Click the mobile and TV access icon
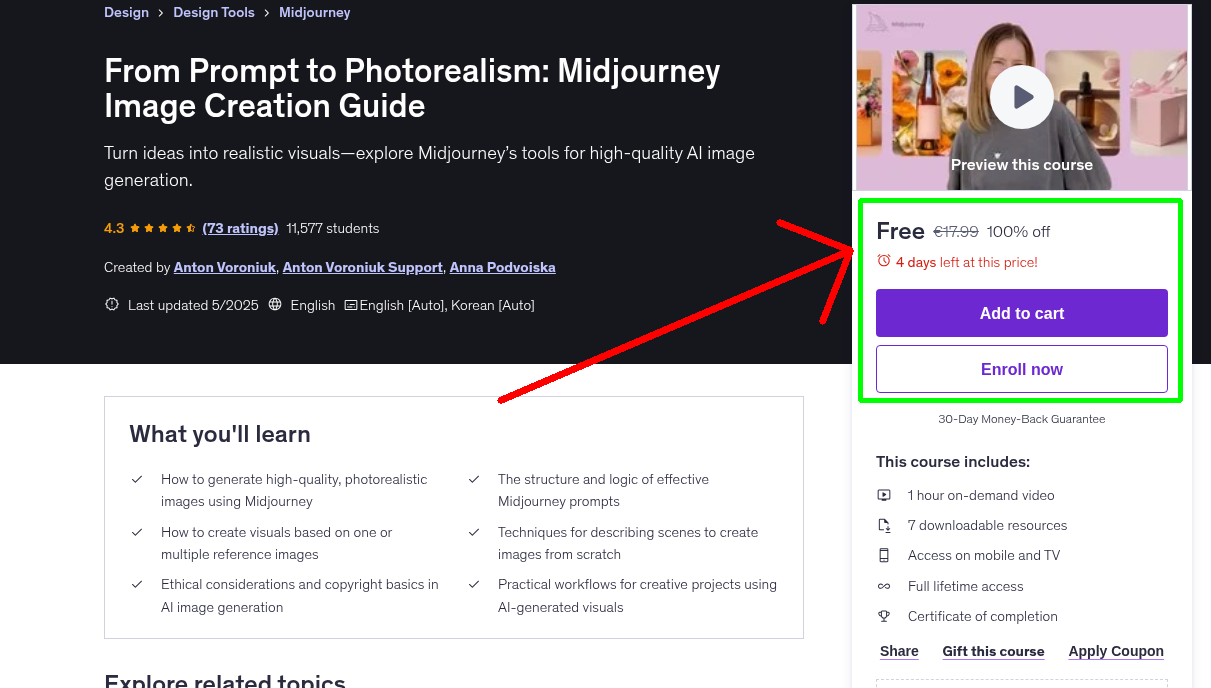This screenshot has width=1211, height=688. 884,555
